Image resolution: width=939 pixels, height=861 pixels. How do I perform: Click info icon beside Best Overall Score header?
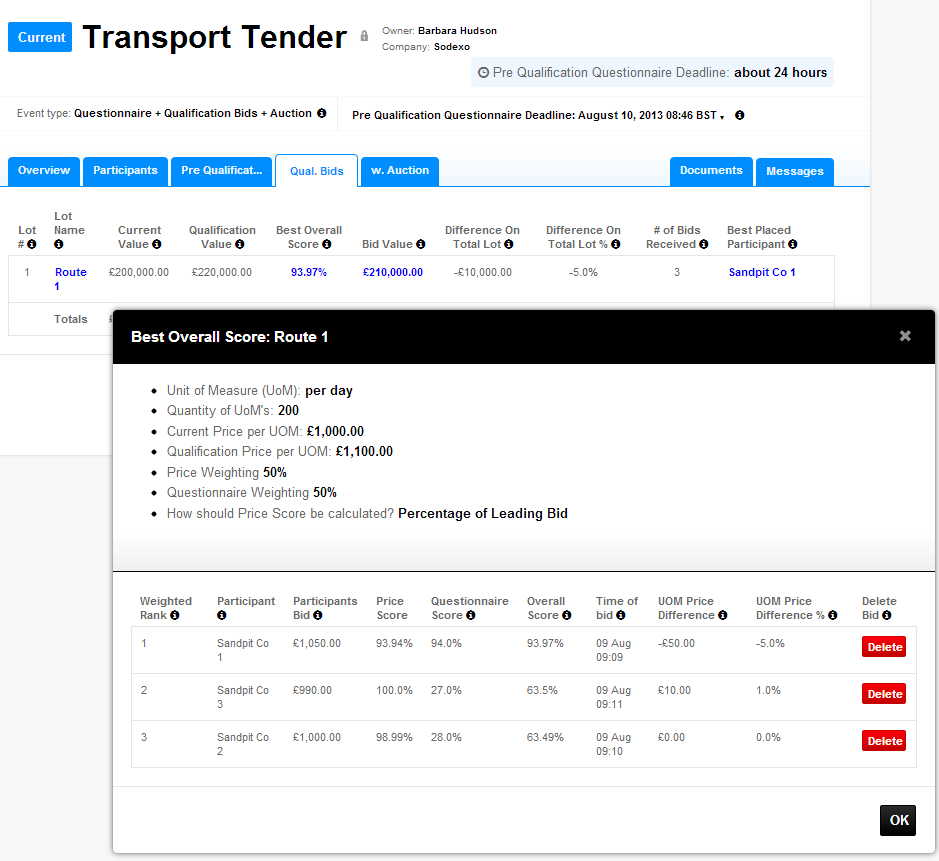(326, 244)
